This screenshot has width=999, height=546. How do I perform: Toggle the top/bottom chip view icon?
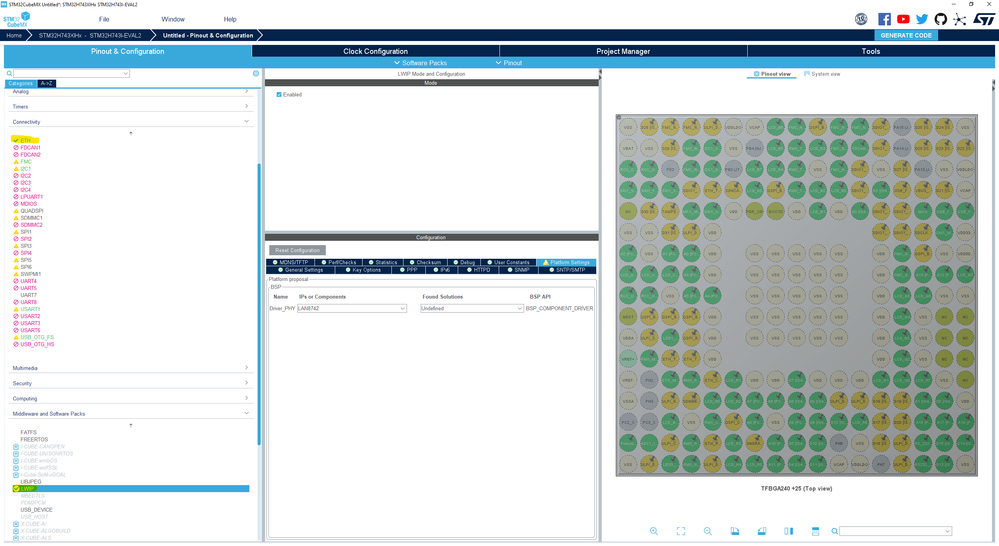point(816,531)
